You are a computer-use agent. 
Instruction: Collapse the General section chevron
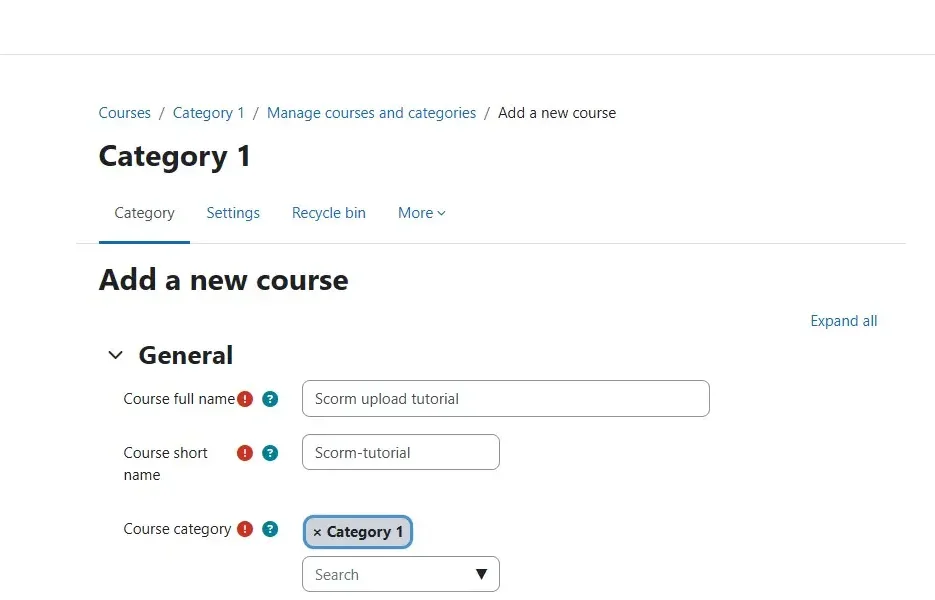[x=116, y=355]
